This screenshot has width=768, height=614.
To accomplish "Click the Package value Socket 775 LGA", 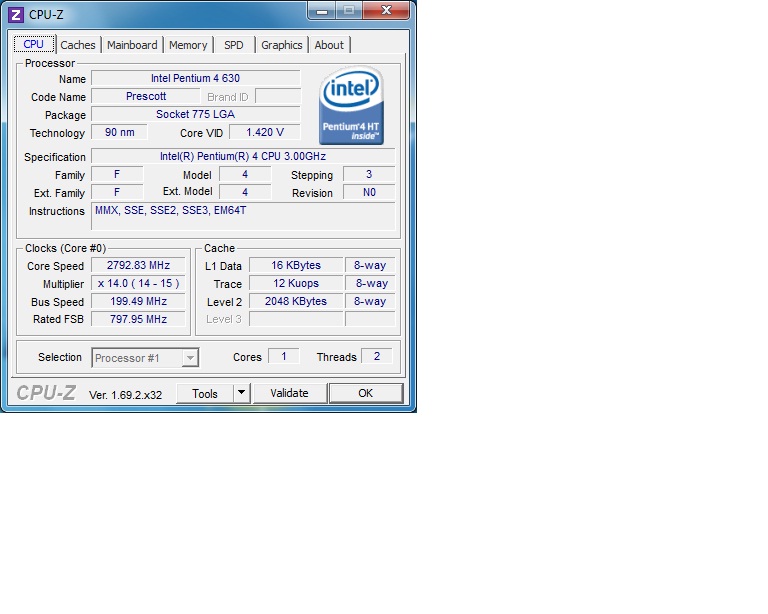I will pos(196,114).
